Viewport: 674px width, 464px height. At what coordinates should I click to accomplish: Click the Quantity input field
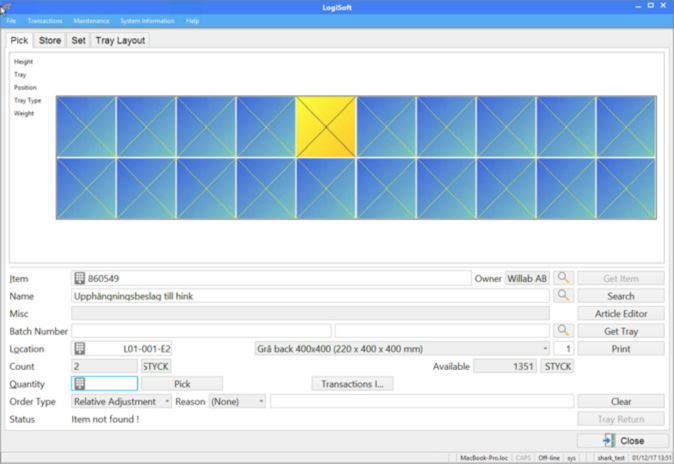tap(104, 384)
